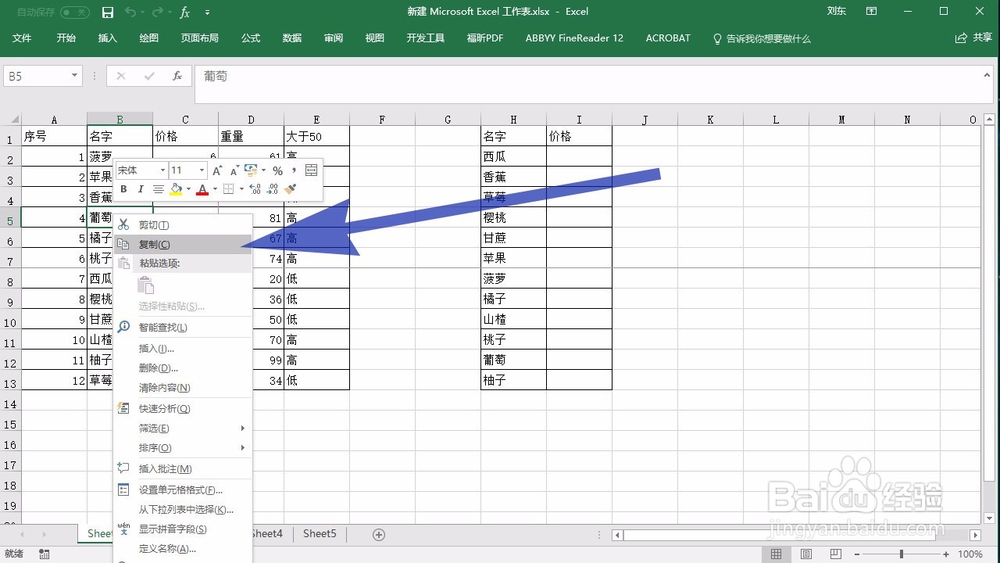The image size is (1000, 563).
Task: Click the Select All corner triangle
Action: click(15, 119)
